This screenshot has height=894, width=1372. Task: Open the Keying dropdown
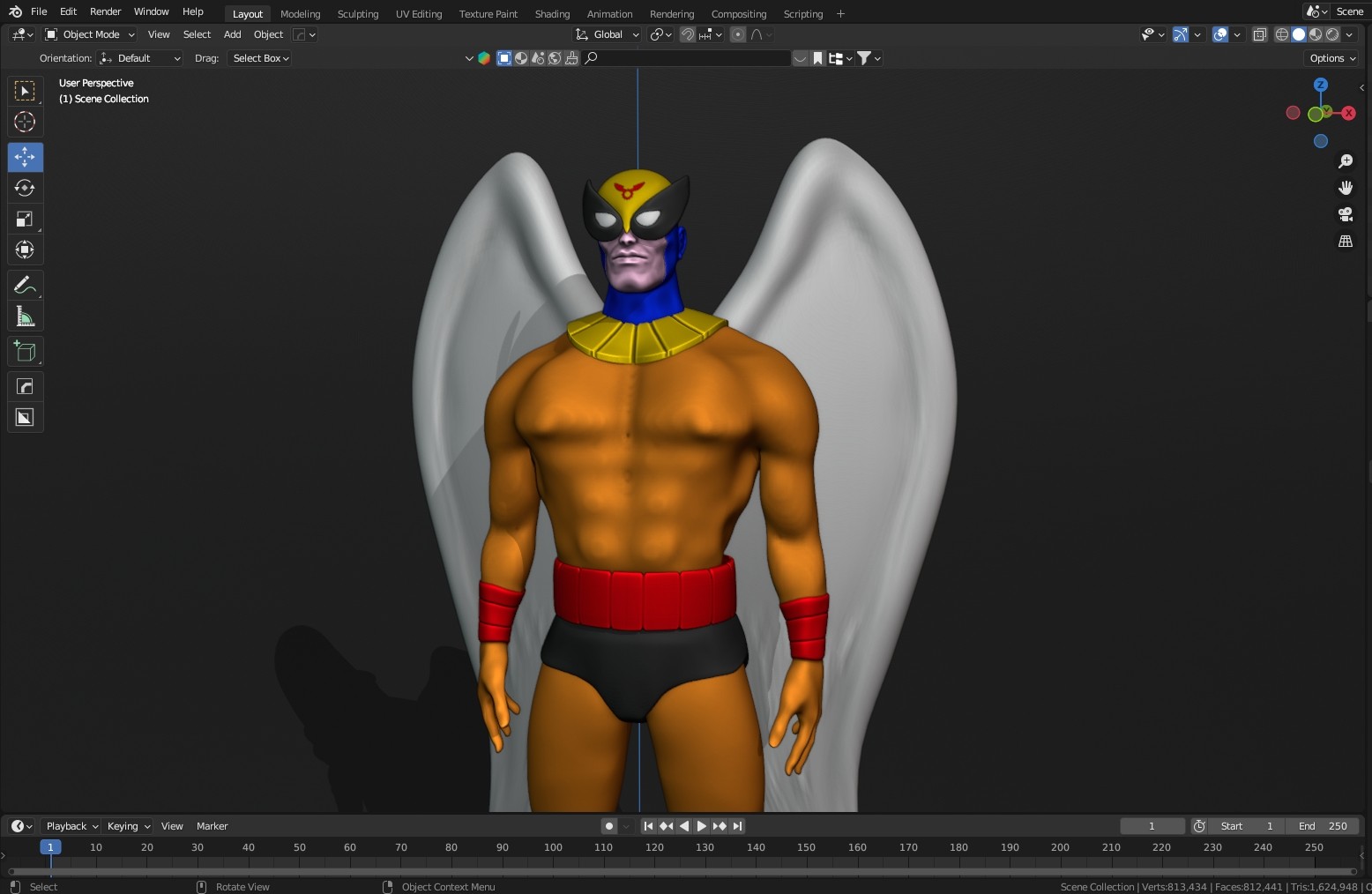pyautogui.click(x=128, y=826)
